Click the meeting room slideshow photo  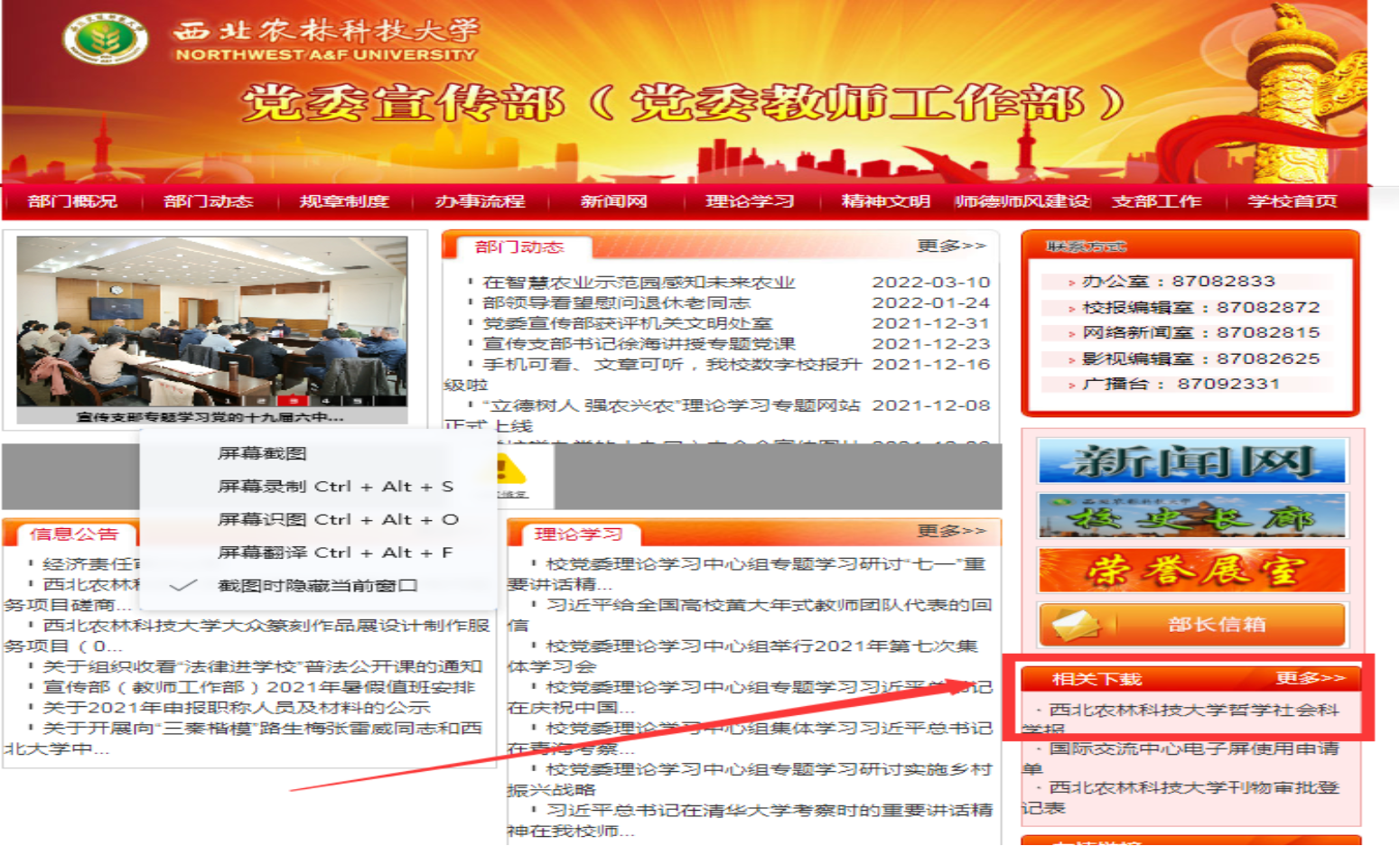click(x=211, y=321)
